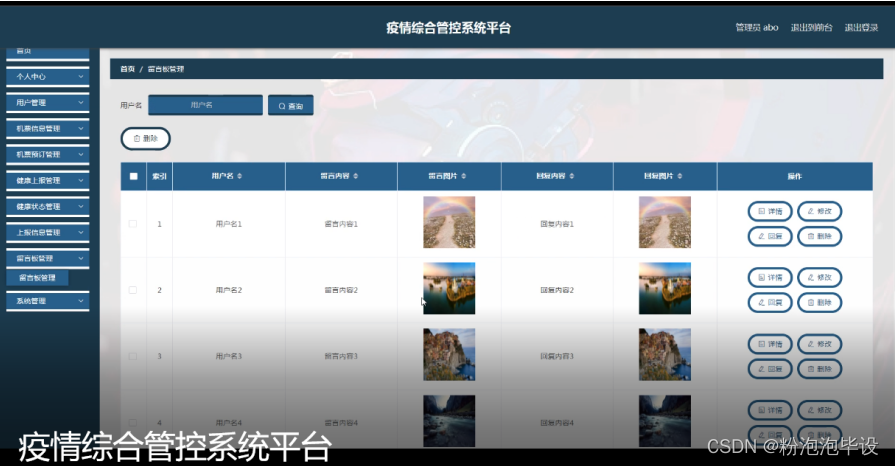
Task: Sort by 回复内容 using its header arrows
Action: click(571, 176)
